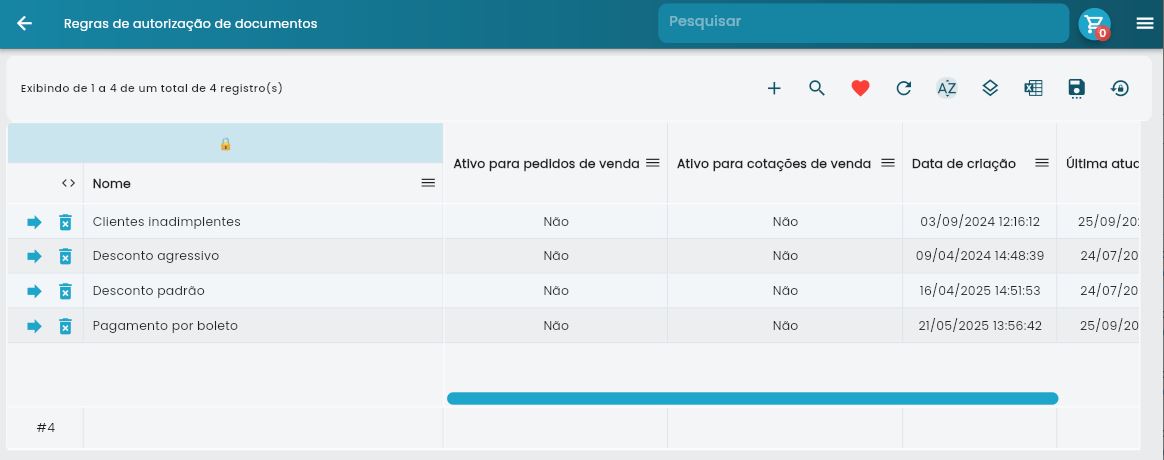Click the magnifier search icon in toolbar
1164x460 pixels.
tap(817, 88)
